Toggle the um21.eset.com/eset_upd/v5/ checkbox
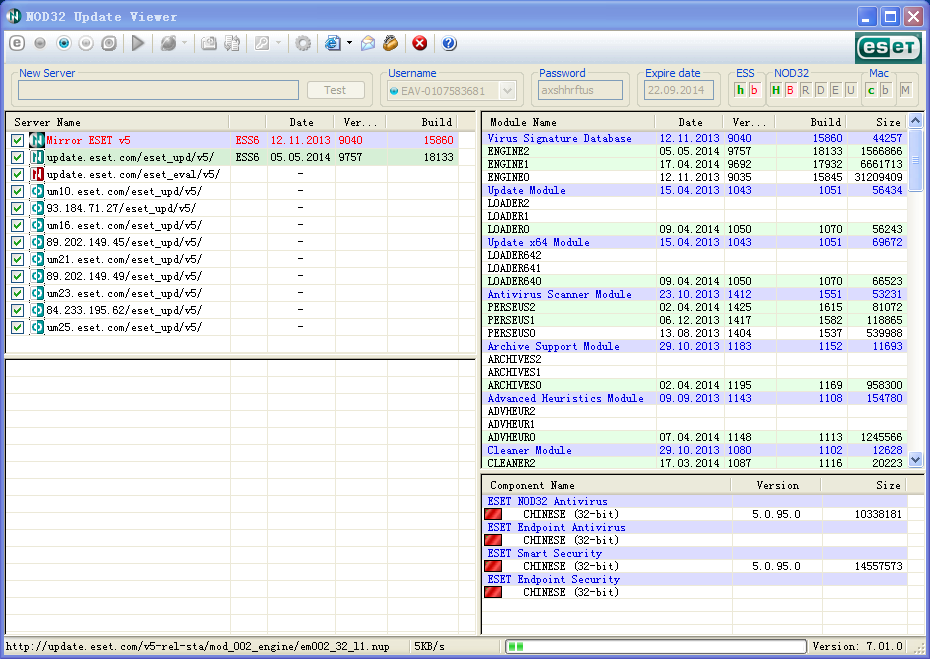The width and height of the screenshot is (930, 659). (17, 259)
